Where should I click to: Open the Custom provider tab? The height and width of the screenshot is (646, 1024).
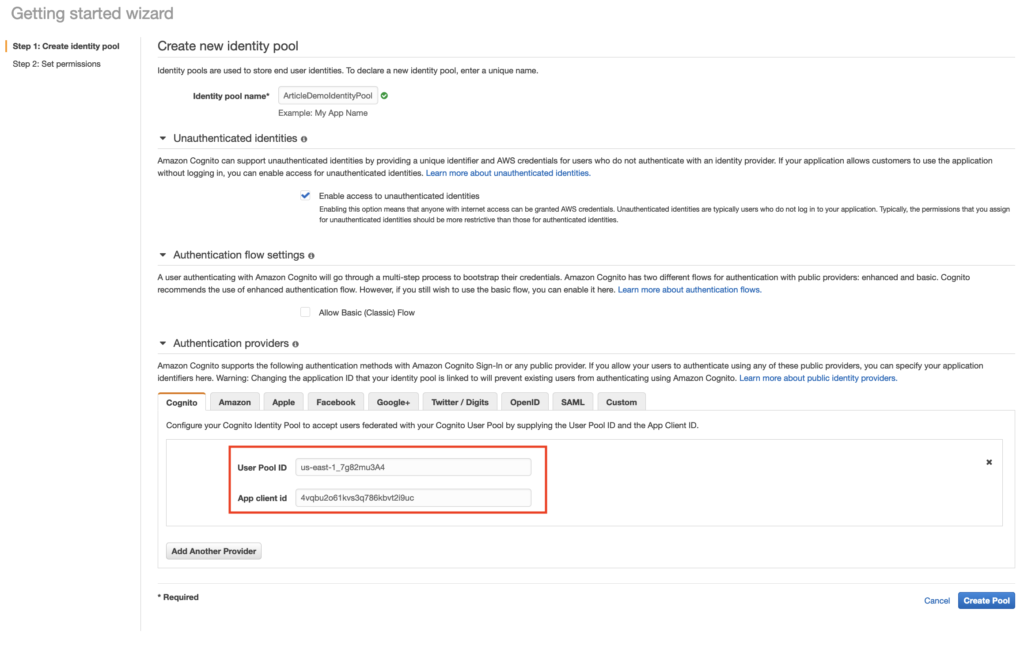tap(621, 402)
